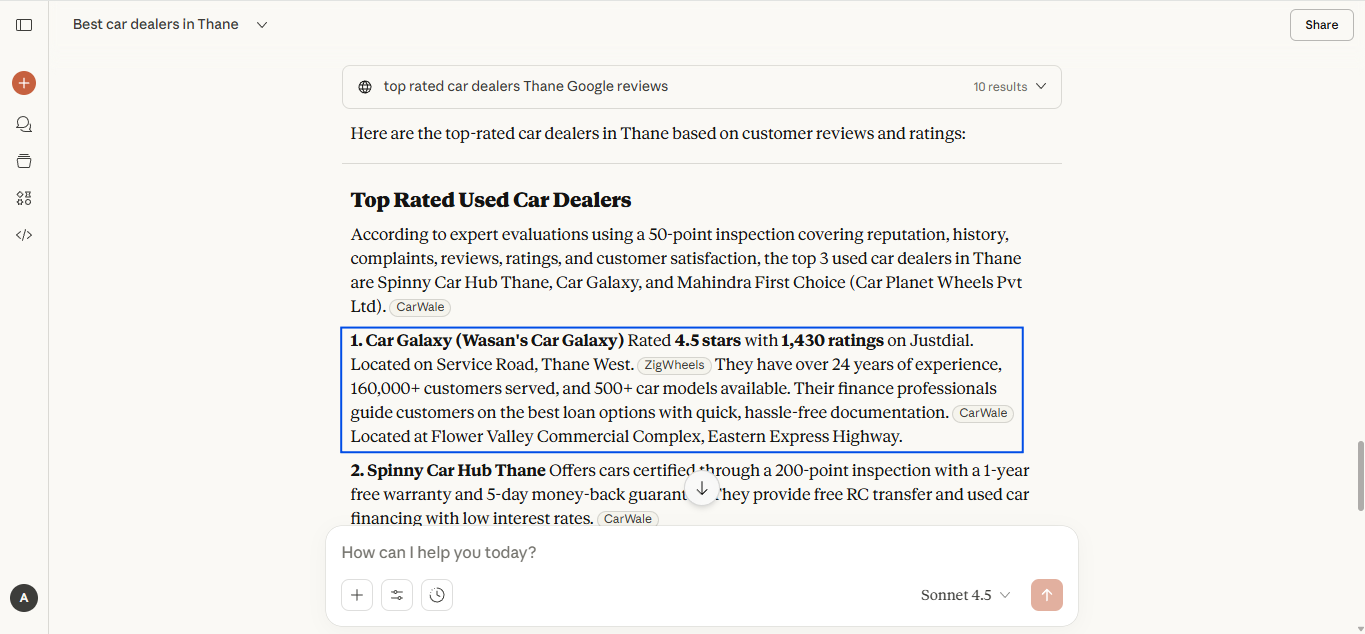Click the user avatar 'A' icon
Screen dimensions: 1365x634
[x=24, y=598]
